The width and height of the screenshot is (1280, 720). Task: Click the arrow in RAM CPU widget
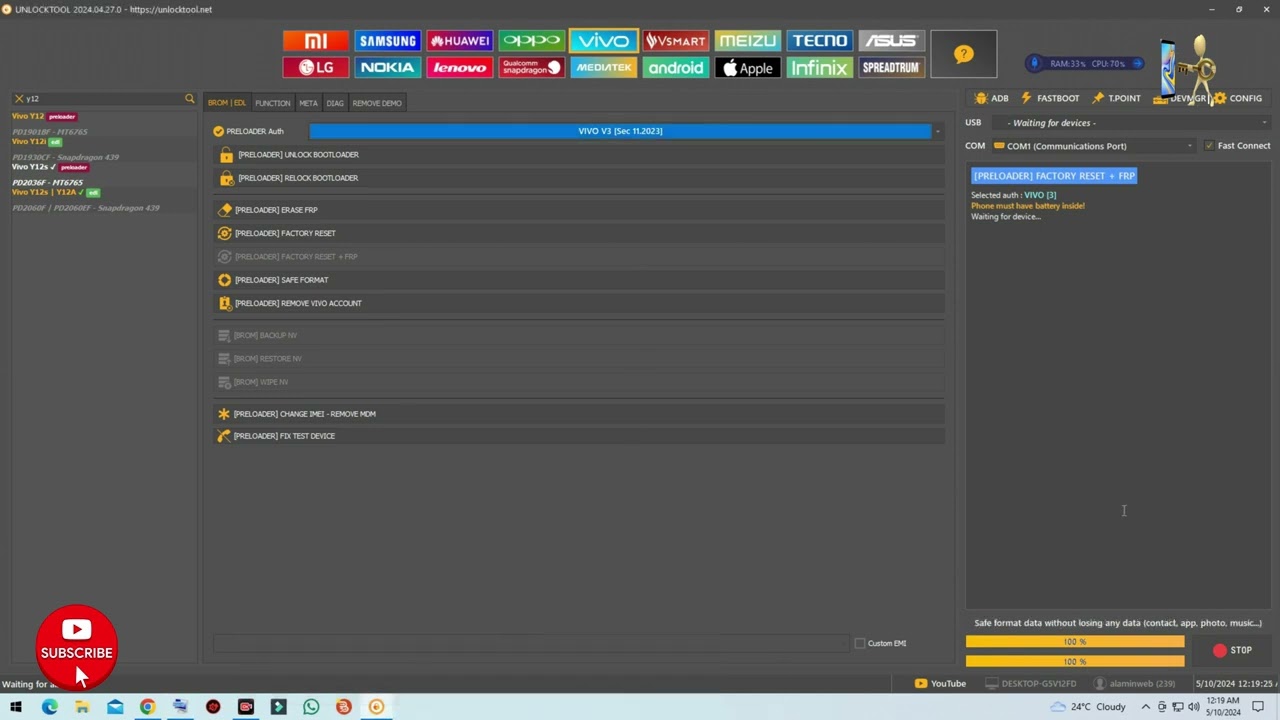tap(1136, 63)
